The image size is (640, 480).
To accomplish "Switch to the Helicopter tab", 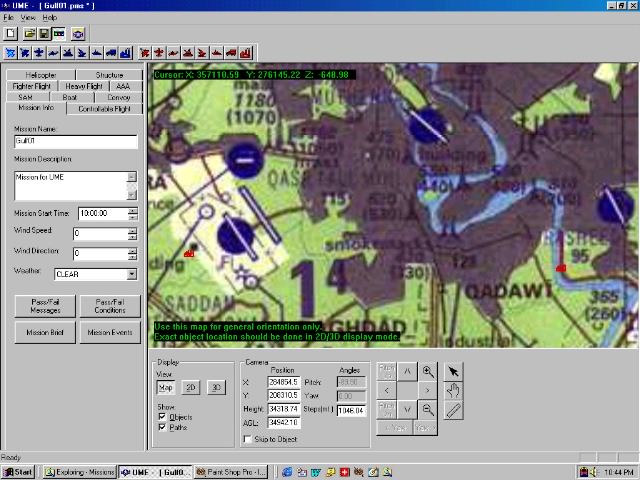I will point(36,75).
